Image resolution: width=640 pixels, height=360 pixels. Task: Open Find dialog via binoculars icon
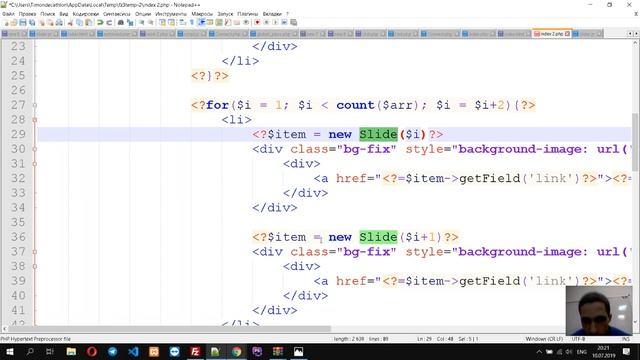pos(121,22)
